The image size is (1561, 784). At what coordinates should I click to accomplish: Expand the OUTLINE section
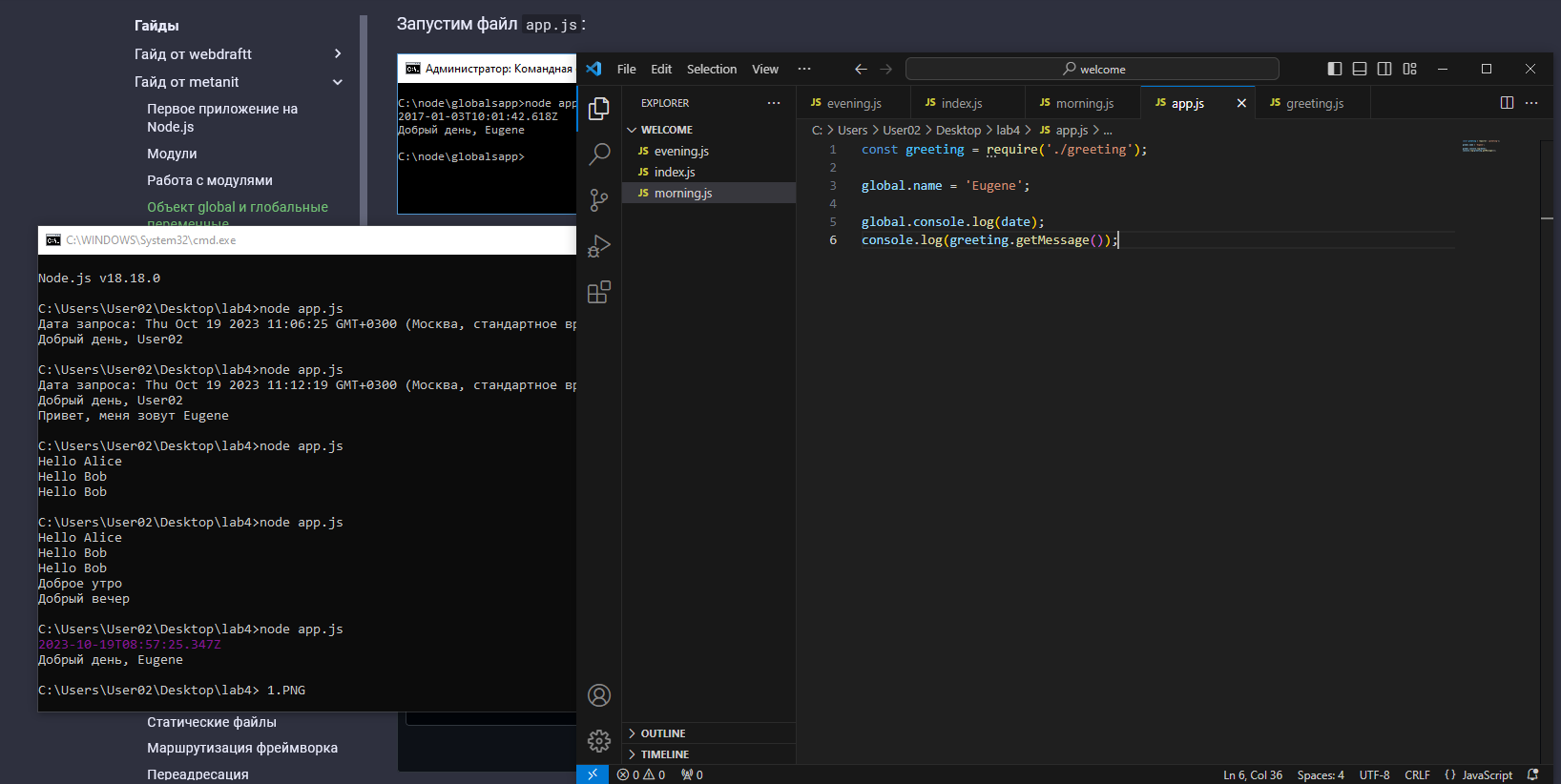click(663, 733)
